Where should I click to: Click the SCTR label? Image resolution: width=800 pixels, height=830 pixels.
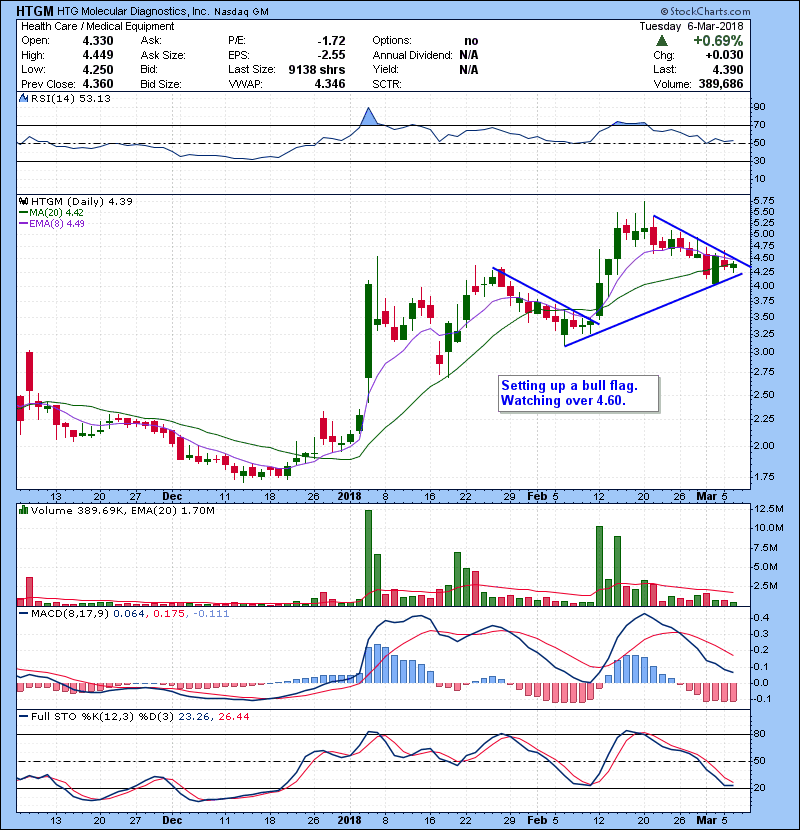387,84
